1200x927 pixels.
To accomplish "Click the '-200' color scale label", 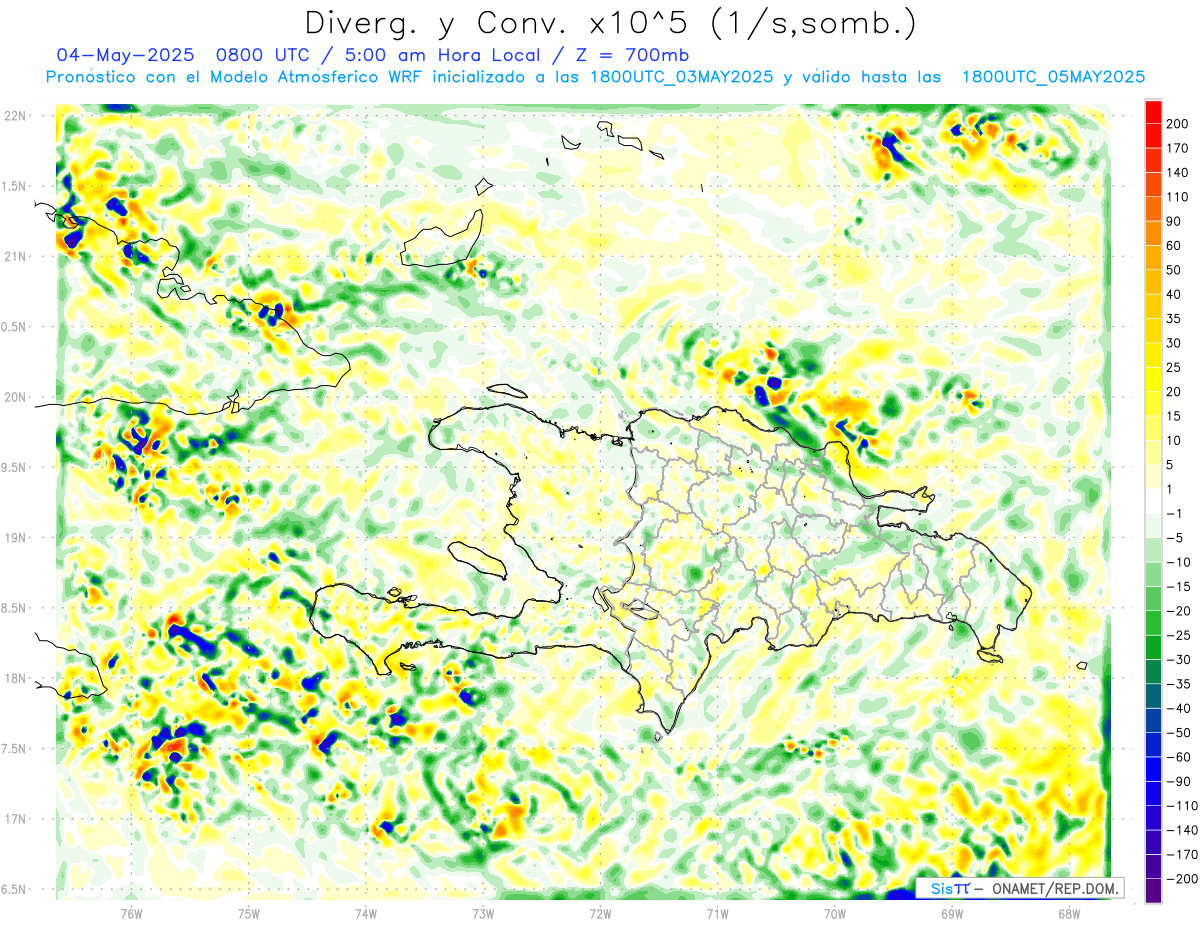I will (1181, 879).
